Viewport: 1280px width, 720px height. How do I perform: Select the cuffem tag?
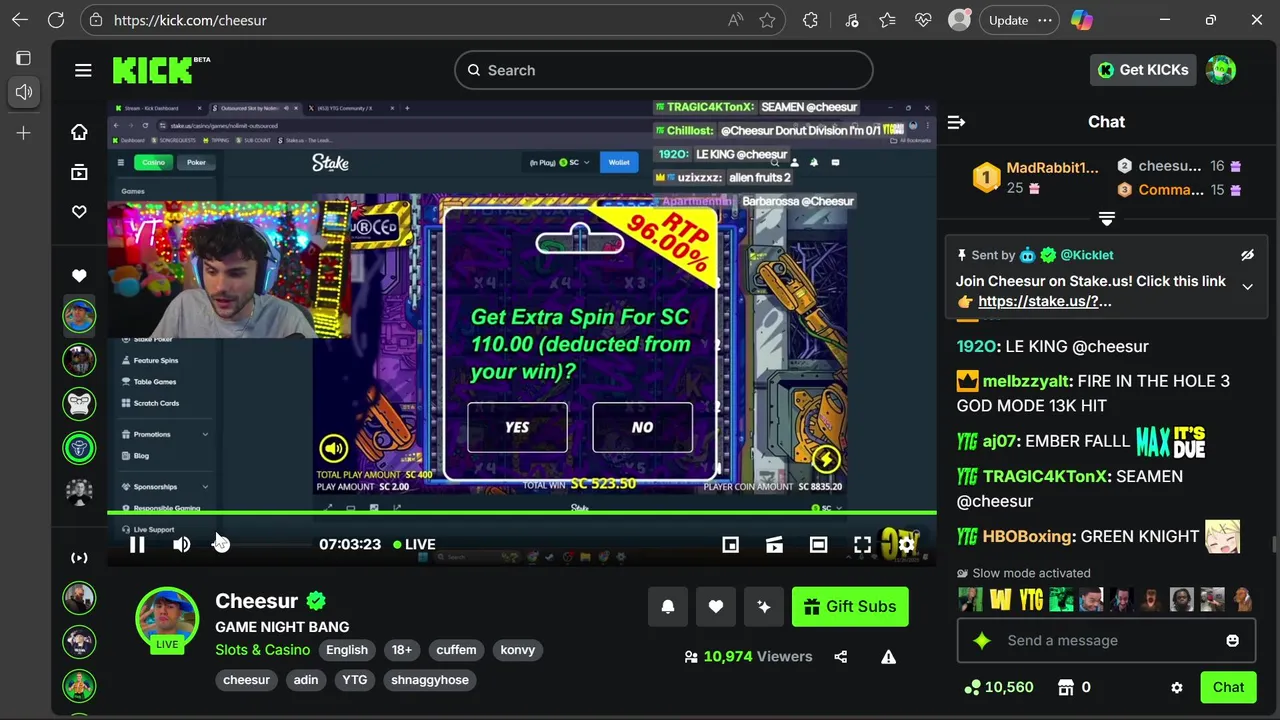pyautogui.click(x=456, y=650)
